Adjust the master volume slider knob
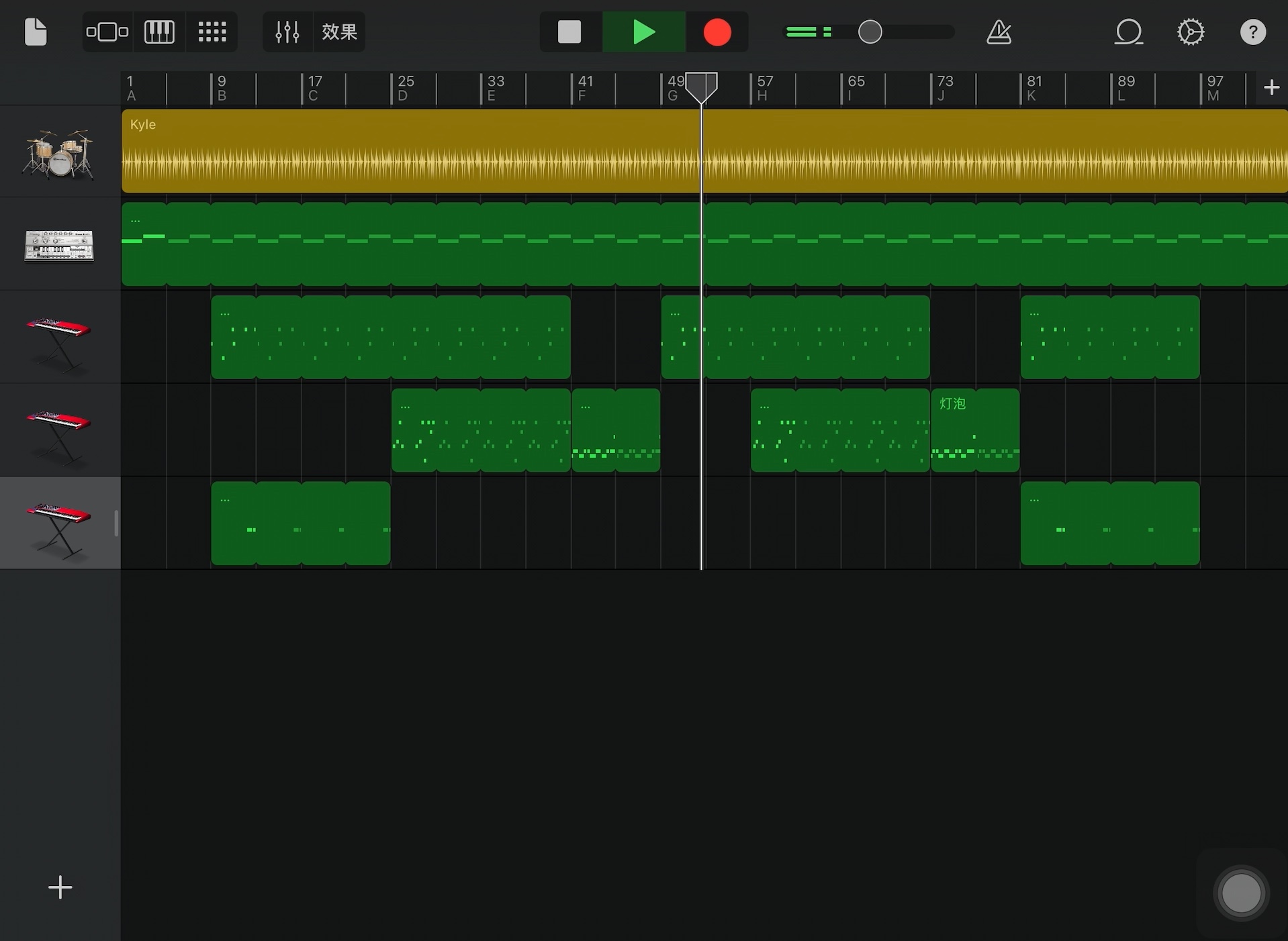This screenshot has height=941, width=1288. tap(870, 32)
